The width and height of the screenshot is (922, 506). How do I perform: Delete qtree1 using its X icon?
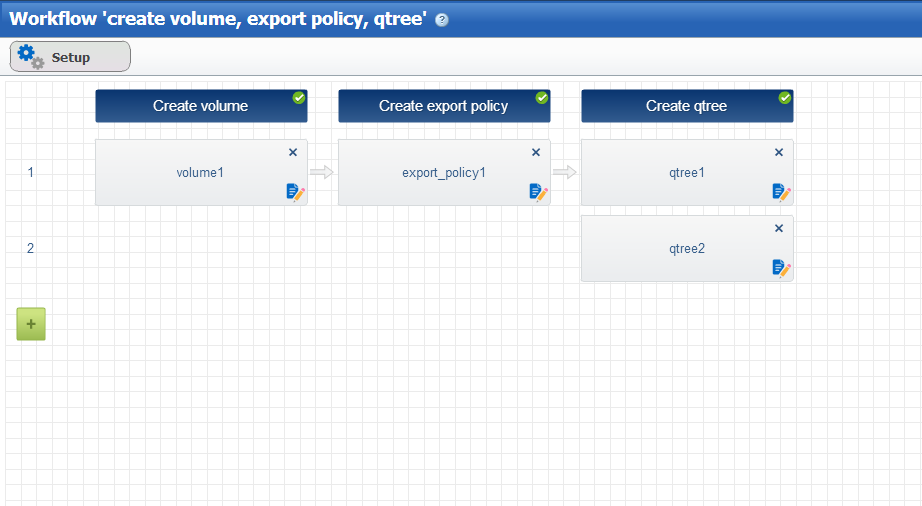coord(779,152)
